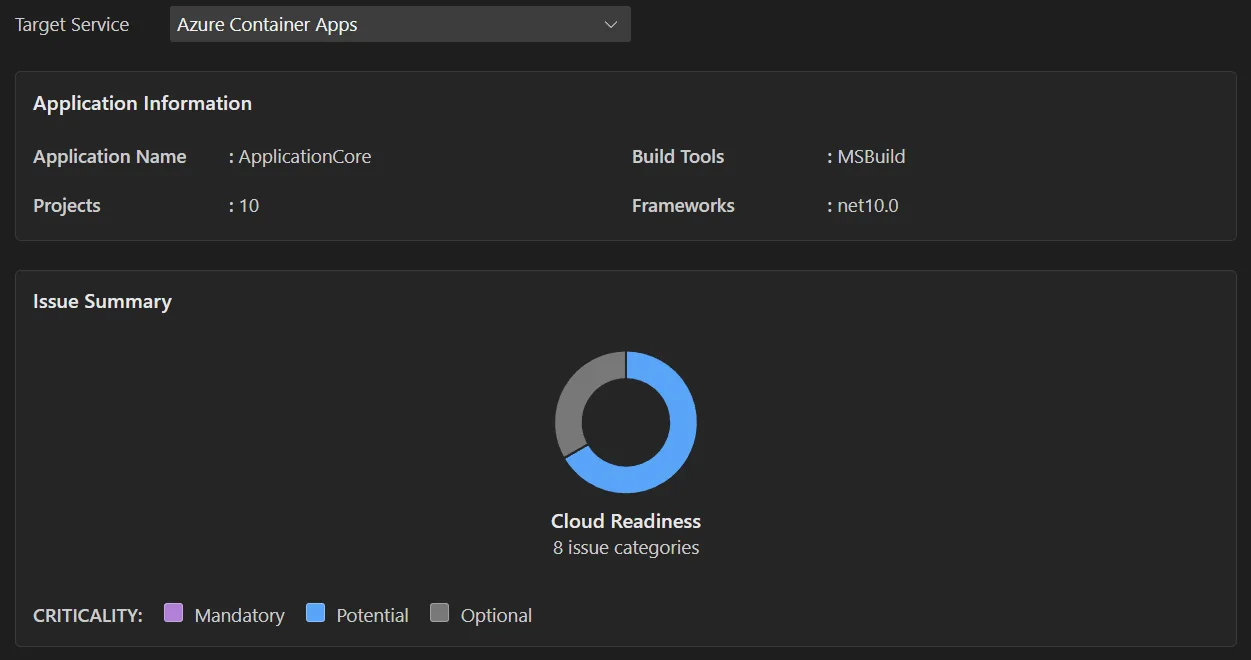Image resolution: width=1251 pixels, height=660 pixels.
Task: Open the Target Service dropdown
Action: (x=399, y=25)
